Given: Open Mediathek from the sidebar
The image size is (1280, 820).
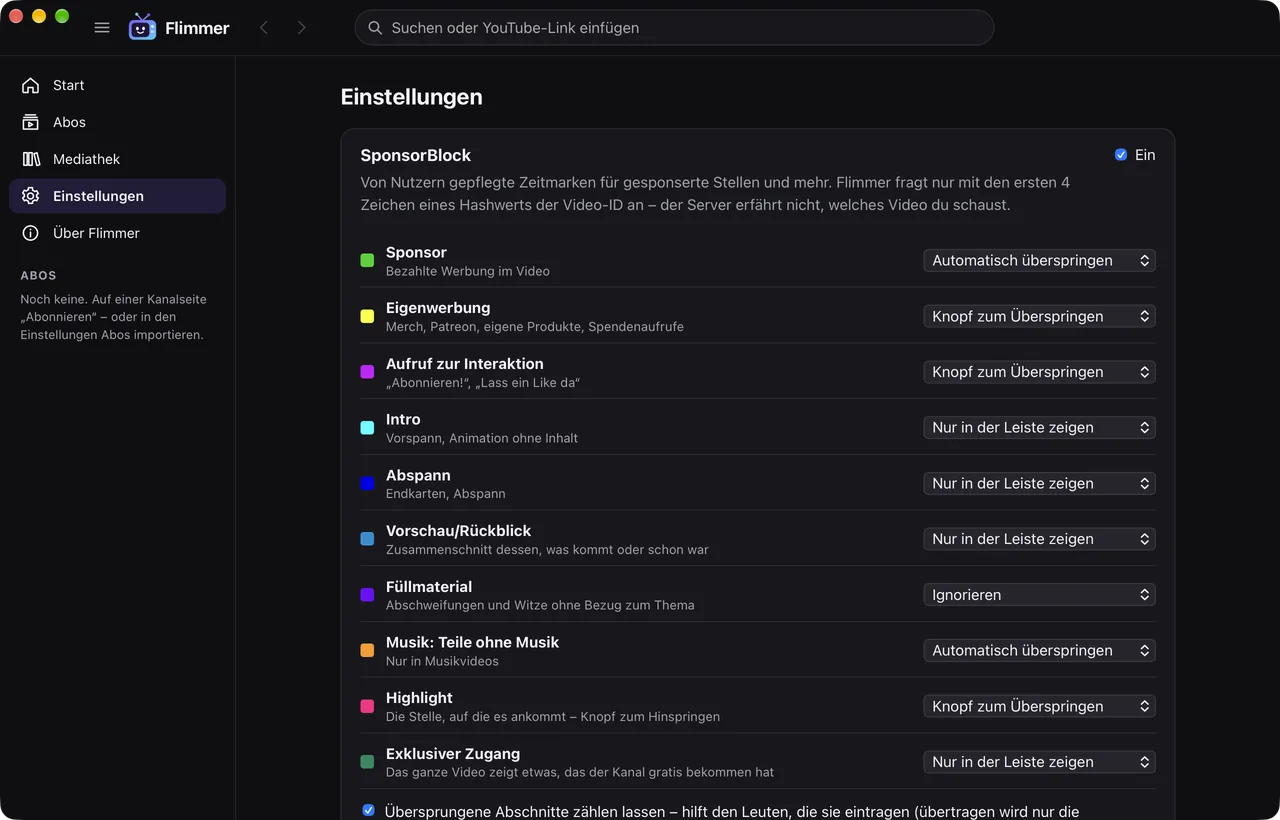Looking at the screenshot, I should click(x=117, y=159).
